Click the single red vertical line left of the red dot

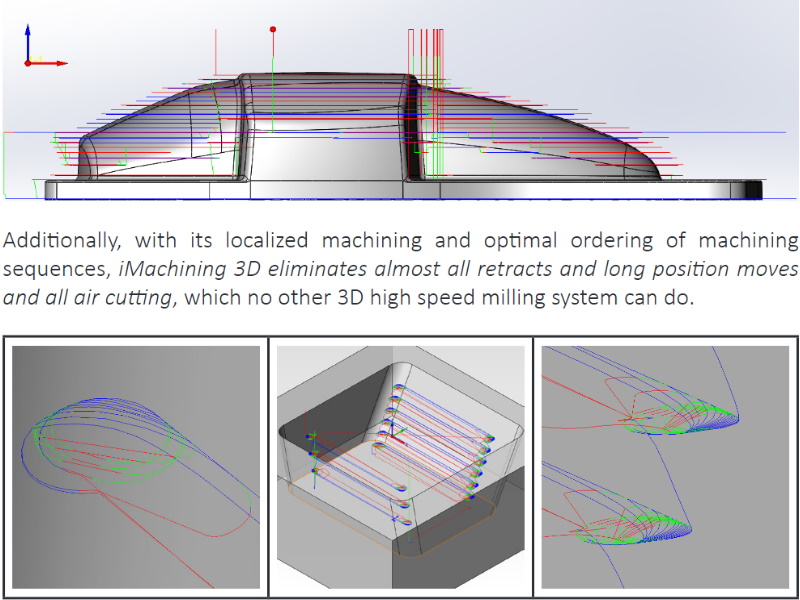216,60
